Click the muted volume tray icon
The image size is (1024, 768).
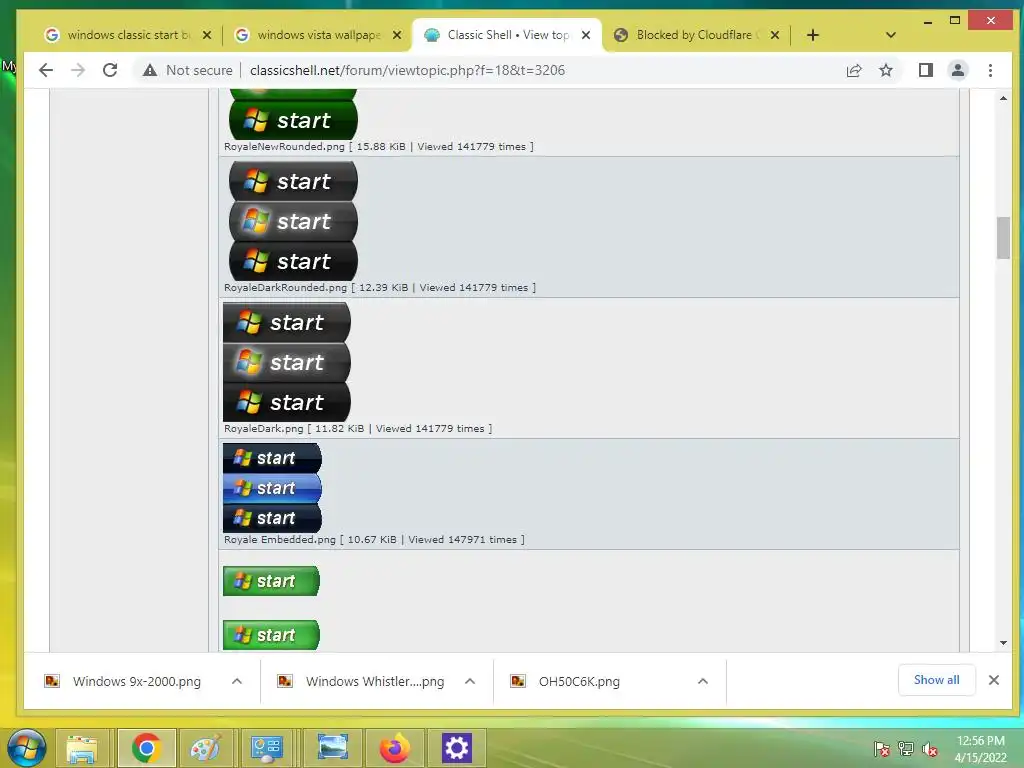tap(930, 749)
